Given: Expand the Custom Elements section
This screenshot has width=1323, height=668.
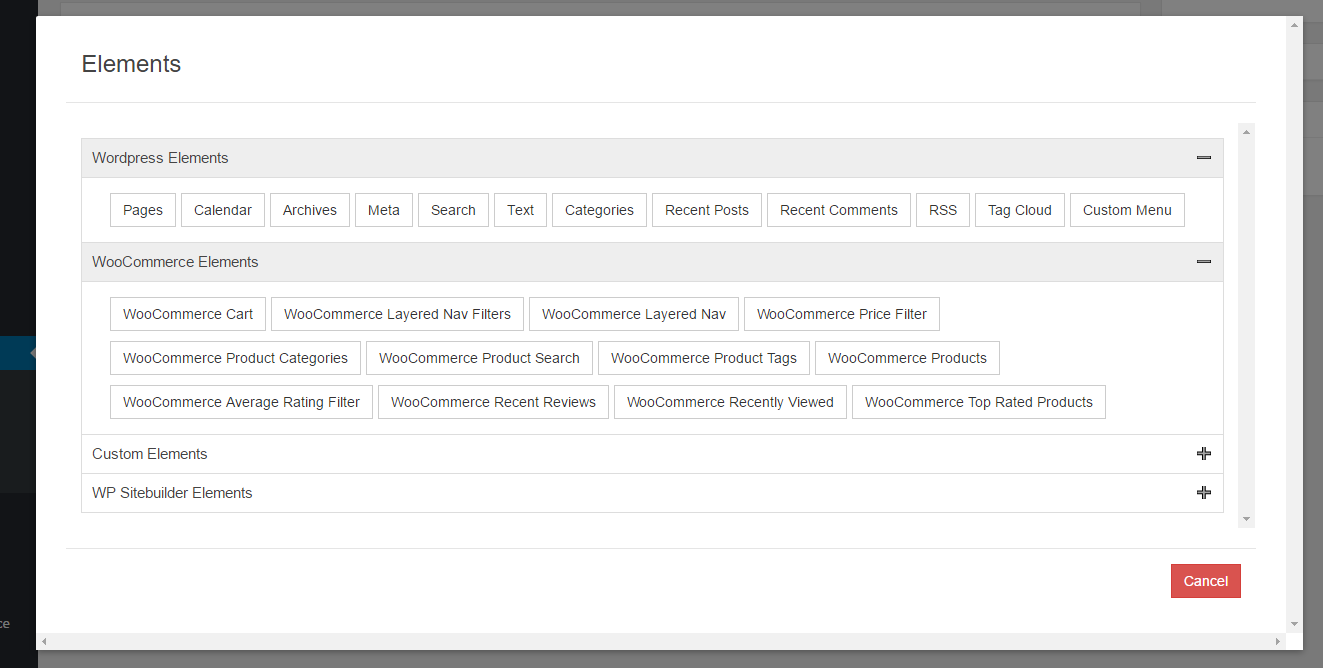Looking at the screenshot, I should coord(1203,453).
